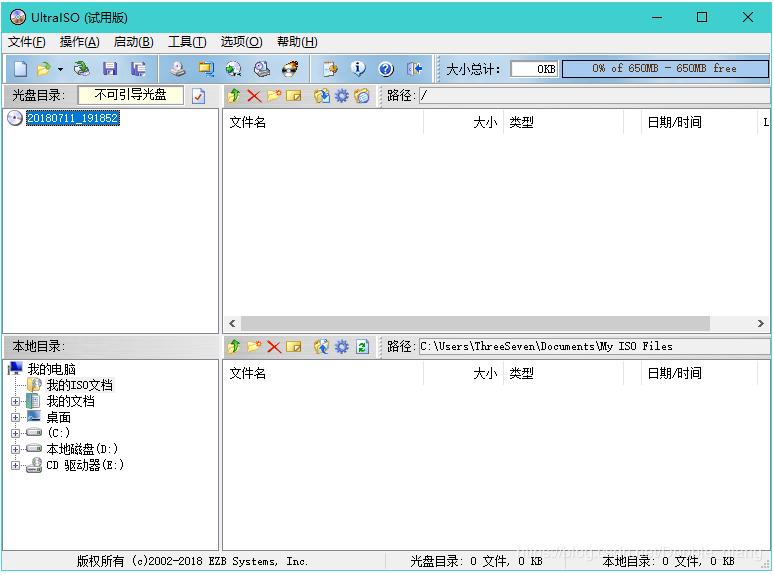The image size is (774, 575).
Task: Sort local list by 类型 column
Action: [x=563, y=373]
